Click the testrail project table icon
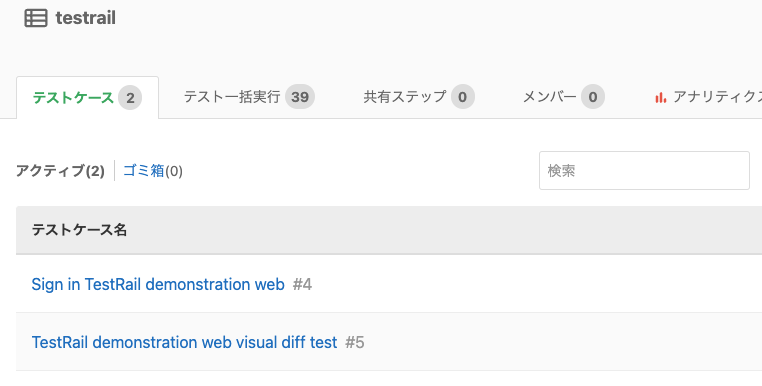 (36, 18)
